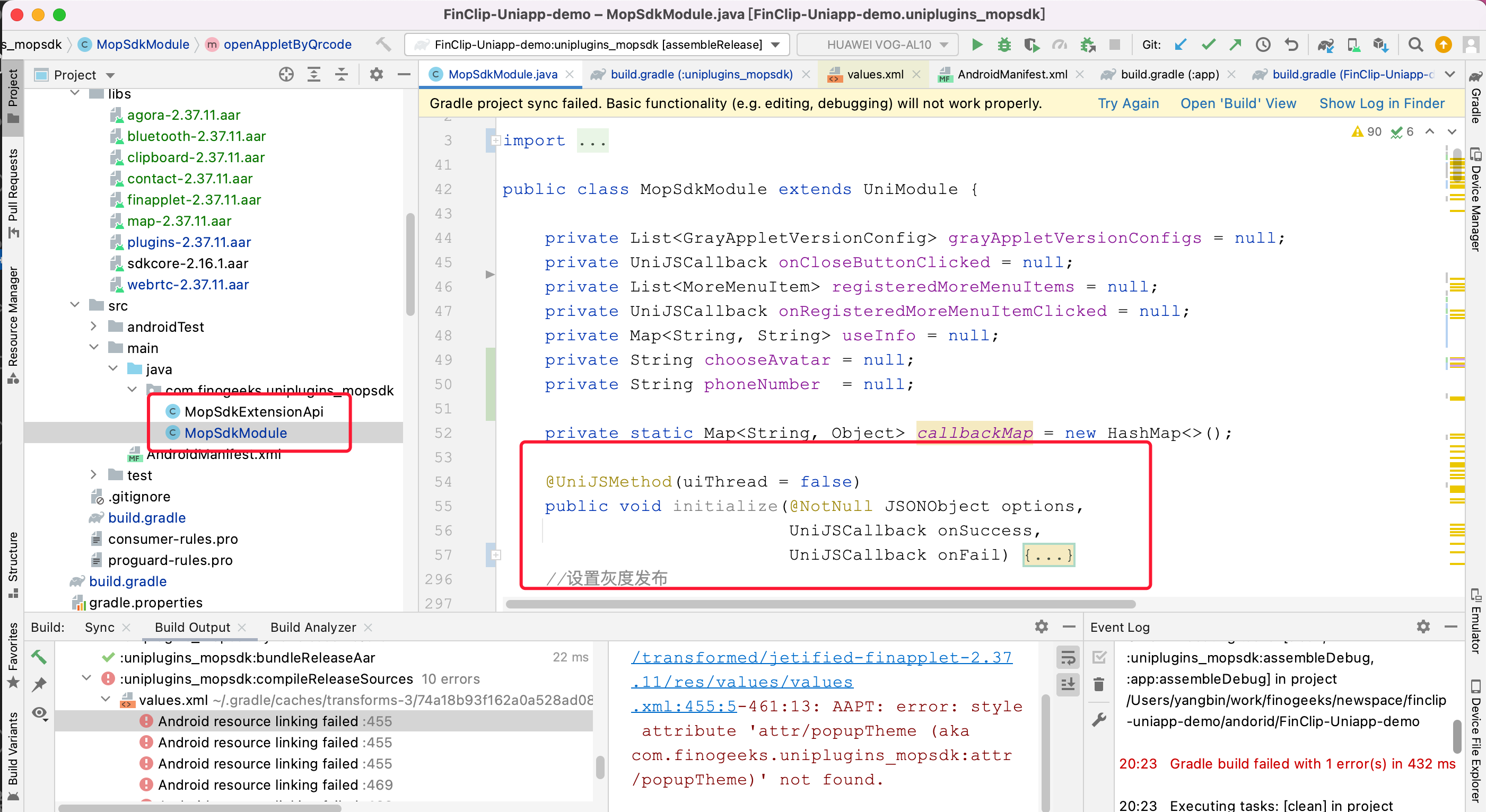Click the Select Opened File crosshair icon
The image size is (1486, 812).
click(x=286, y=74)
